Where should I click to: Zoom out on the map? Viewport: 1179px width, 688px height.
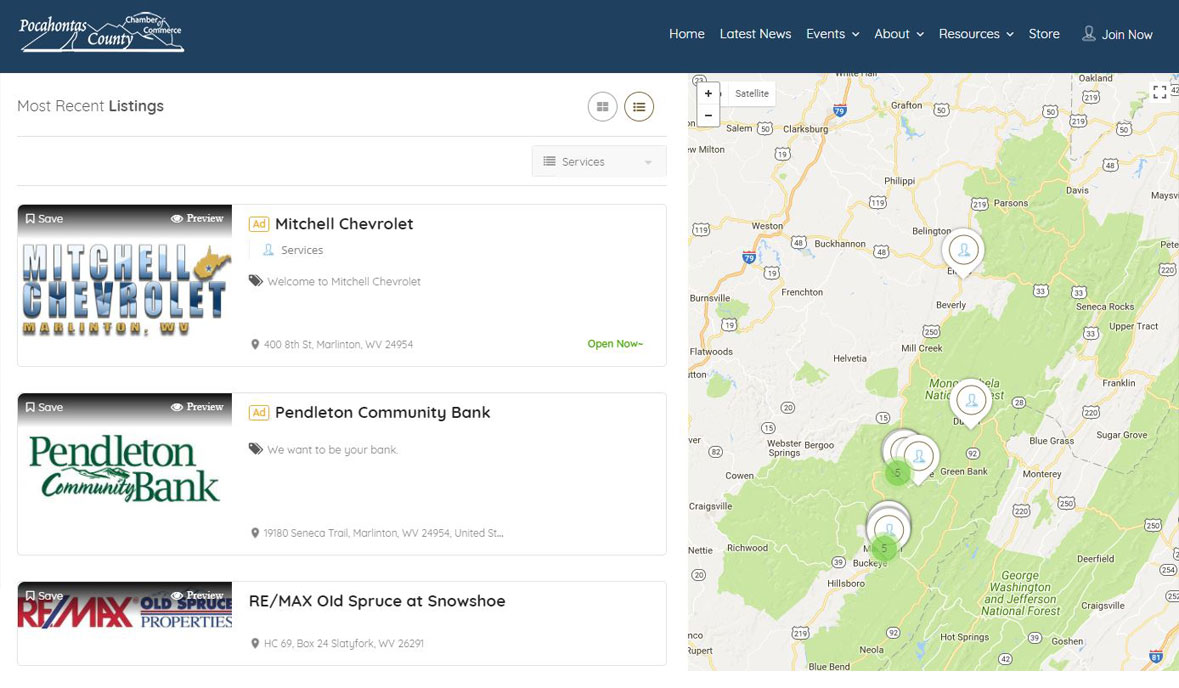[x=708, y=115]
